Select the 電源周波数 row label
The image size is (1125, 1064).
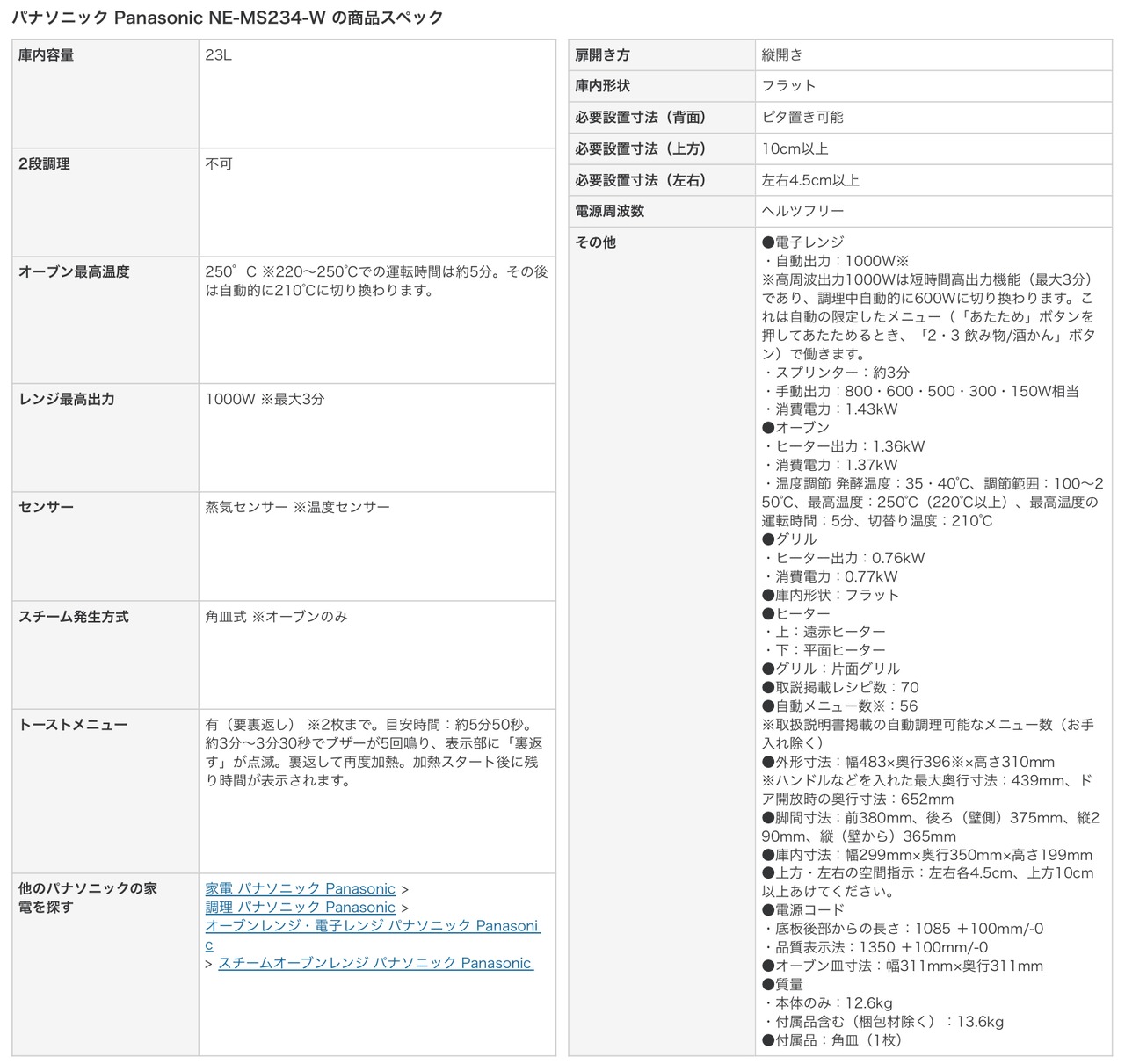tap(610, 211)
